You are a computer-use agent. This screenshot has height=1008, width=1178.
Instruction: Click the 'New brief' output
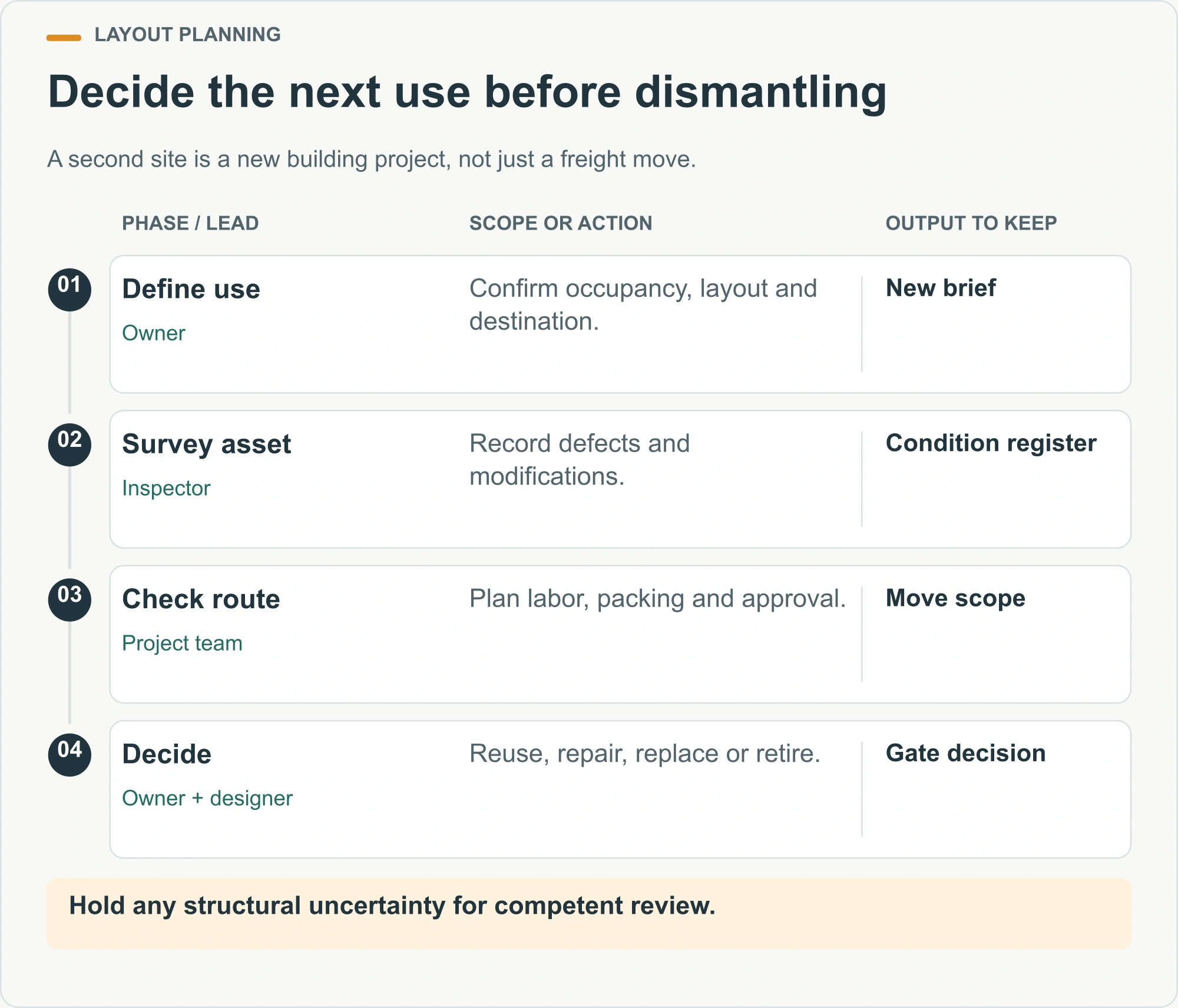941,288
